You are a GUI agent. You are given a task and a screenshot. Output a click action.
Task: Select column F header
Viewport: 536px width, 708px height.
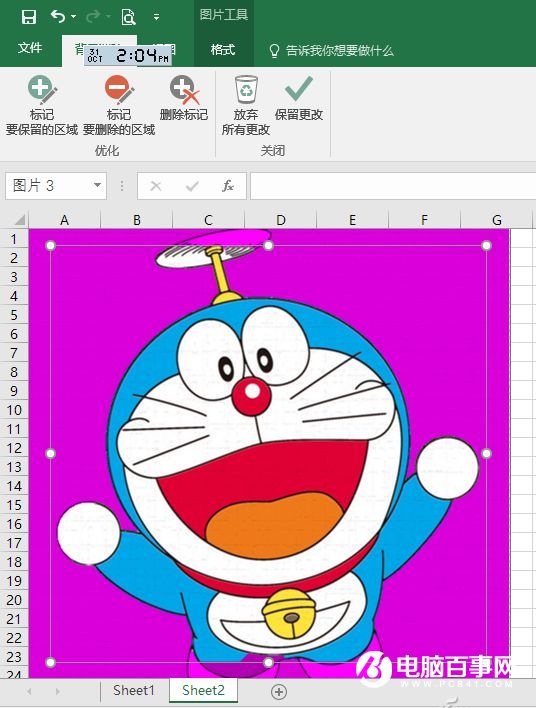(x=424, y=220)
